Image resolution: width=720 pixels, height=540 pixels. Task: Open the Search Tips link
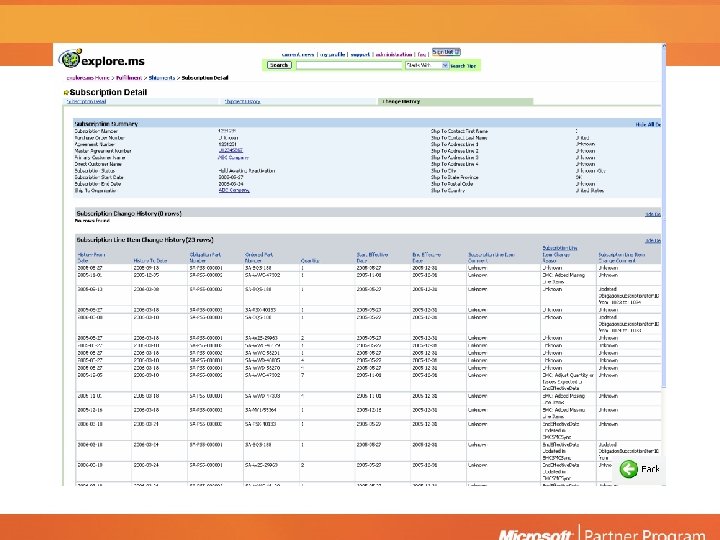click(463, 66)
